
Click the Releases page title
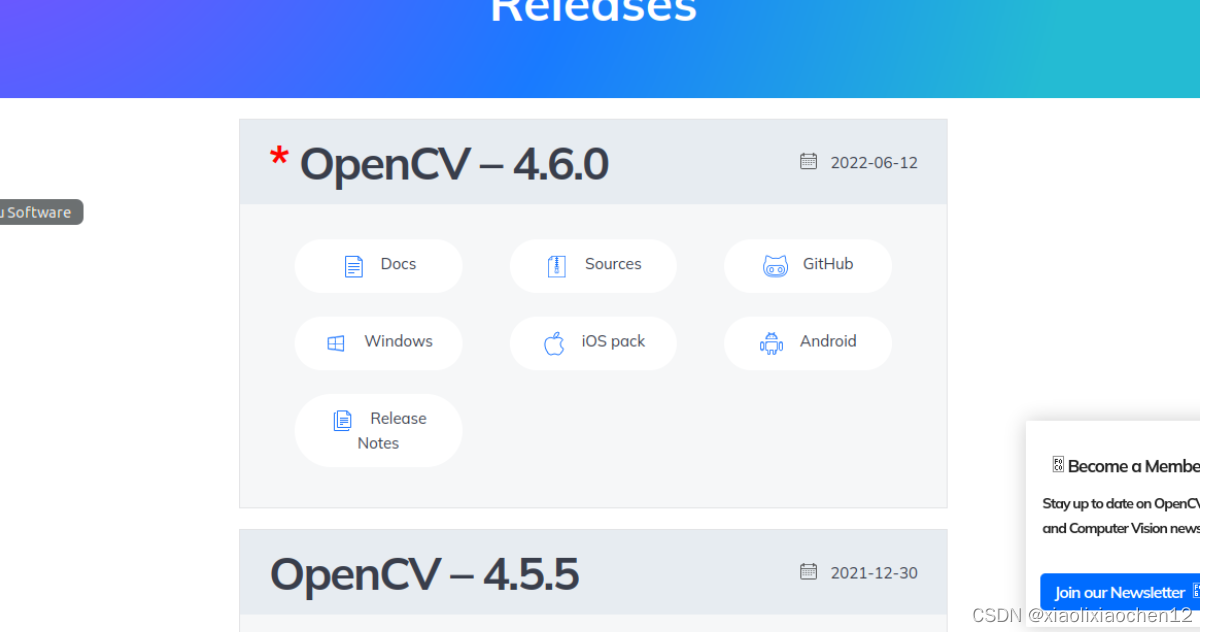[593, 10]
